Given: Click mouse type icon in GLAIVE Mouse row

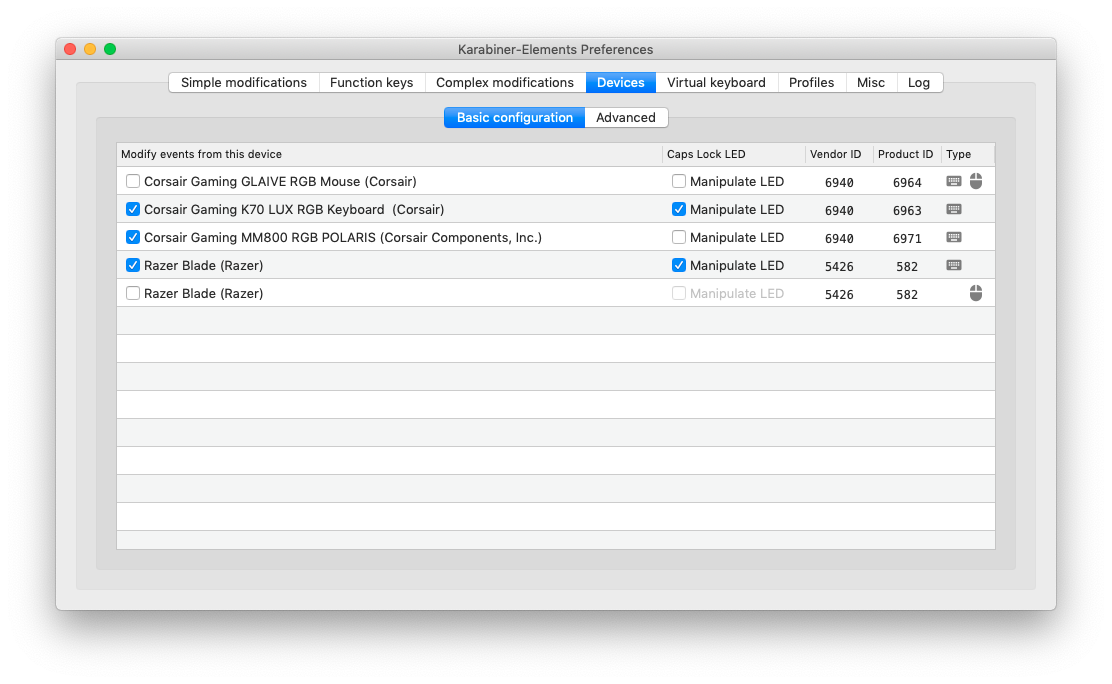Looking at the screenshot, I should point(976,182).
